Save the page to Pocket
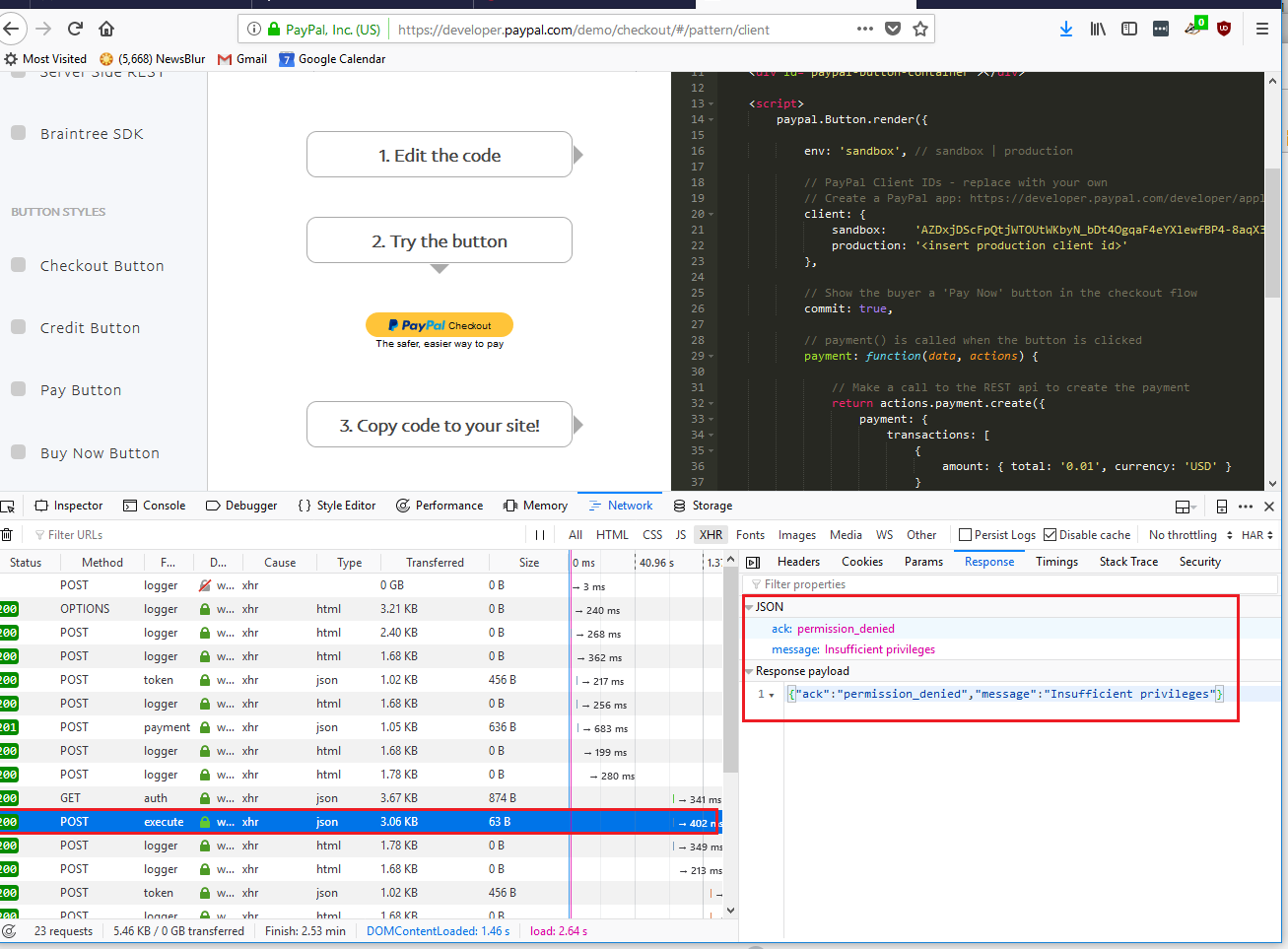 click(x=893, y=29)
